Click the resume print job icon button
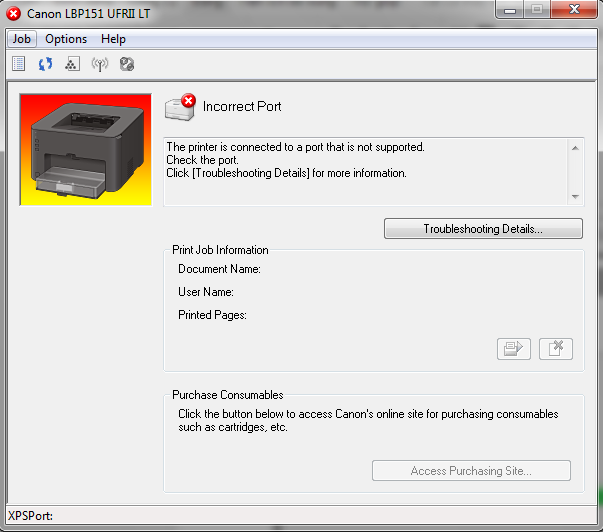This screenshot has width=603, height=532. (x=513, y=349)
